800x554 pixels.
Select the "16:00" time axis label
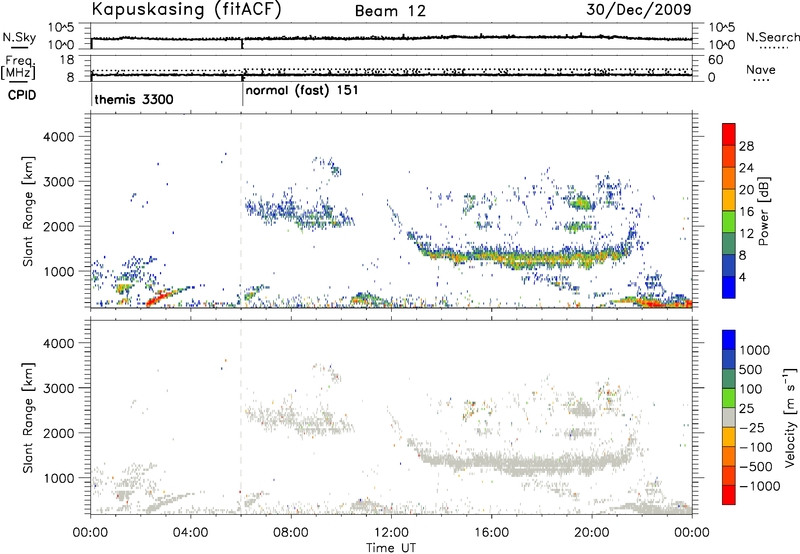pyautogui.click(x=491, y=533)
